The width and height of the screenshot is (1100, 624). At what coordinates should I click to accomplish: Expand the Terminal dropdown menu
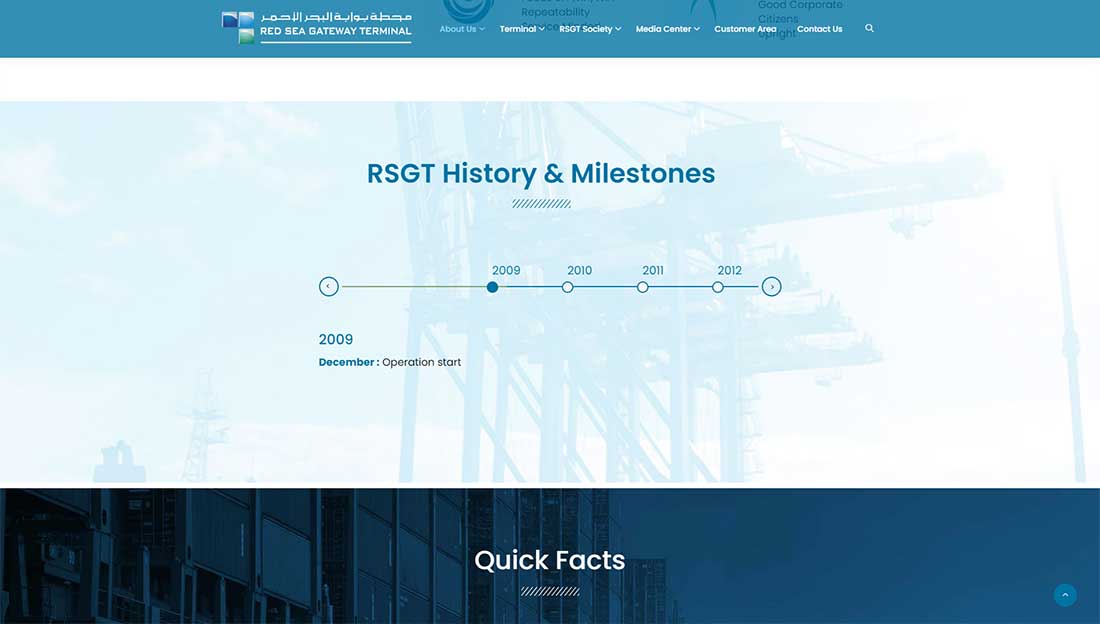point(522,29)
